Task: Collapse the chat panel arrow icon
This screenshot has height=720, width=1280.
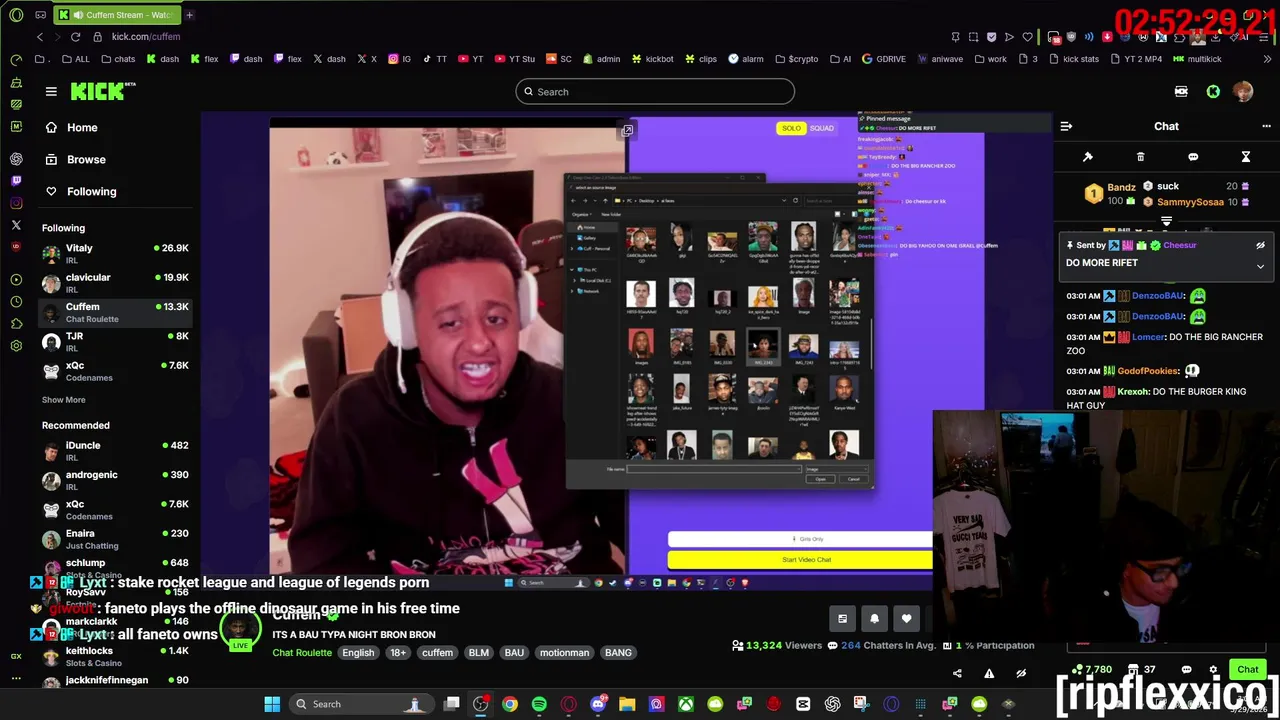Action: point(1066,126)
